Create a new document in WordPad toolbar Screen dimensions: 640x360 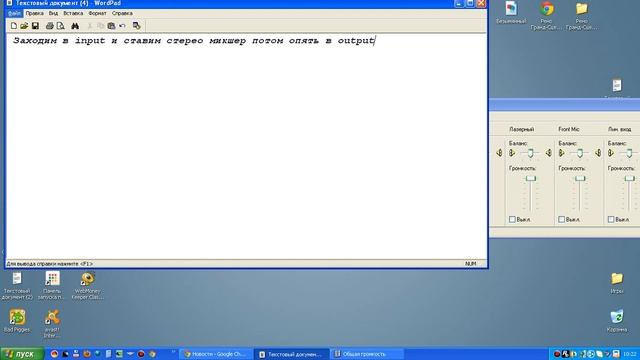click(13, 26)
